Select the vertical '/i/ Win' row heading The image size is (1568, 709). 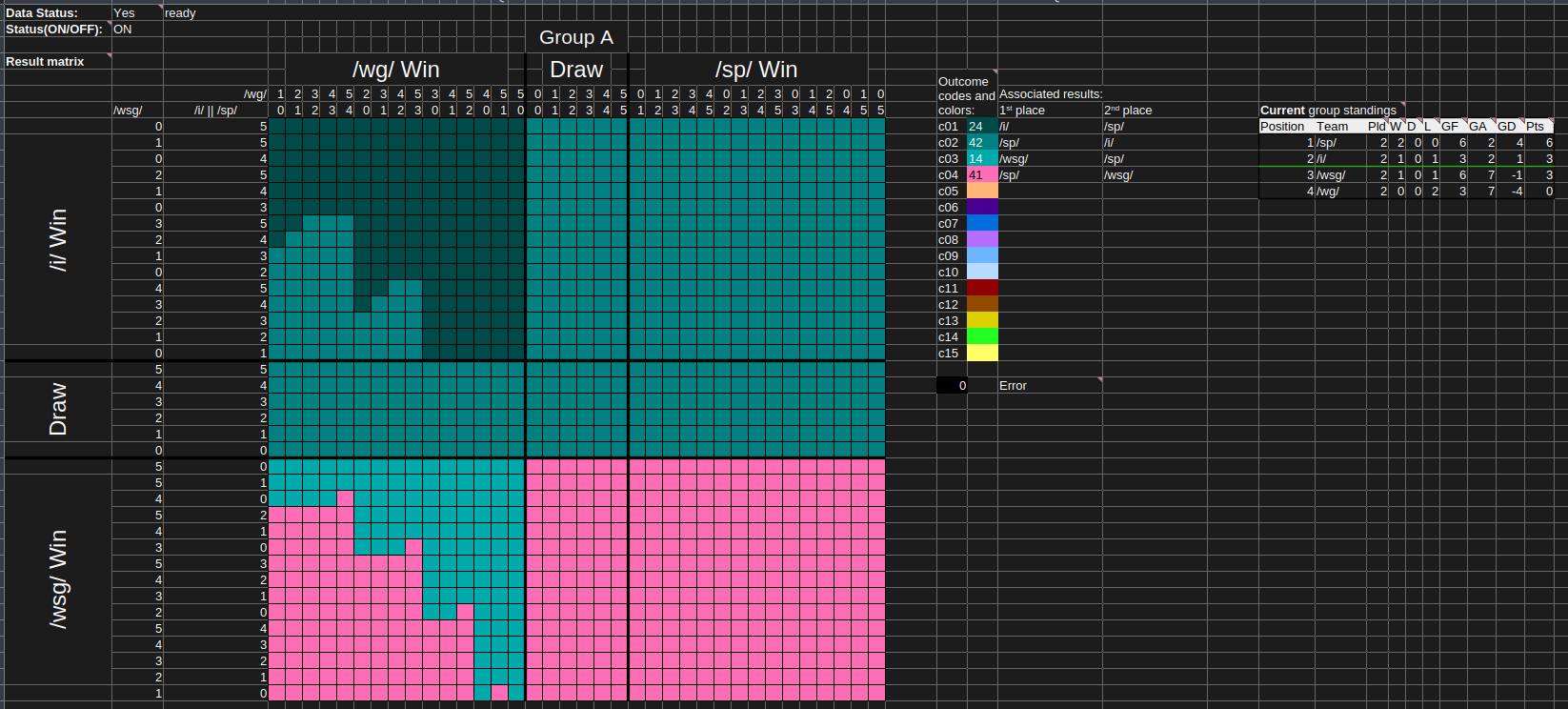point(58,239)
